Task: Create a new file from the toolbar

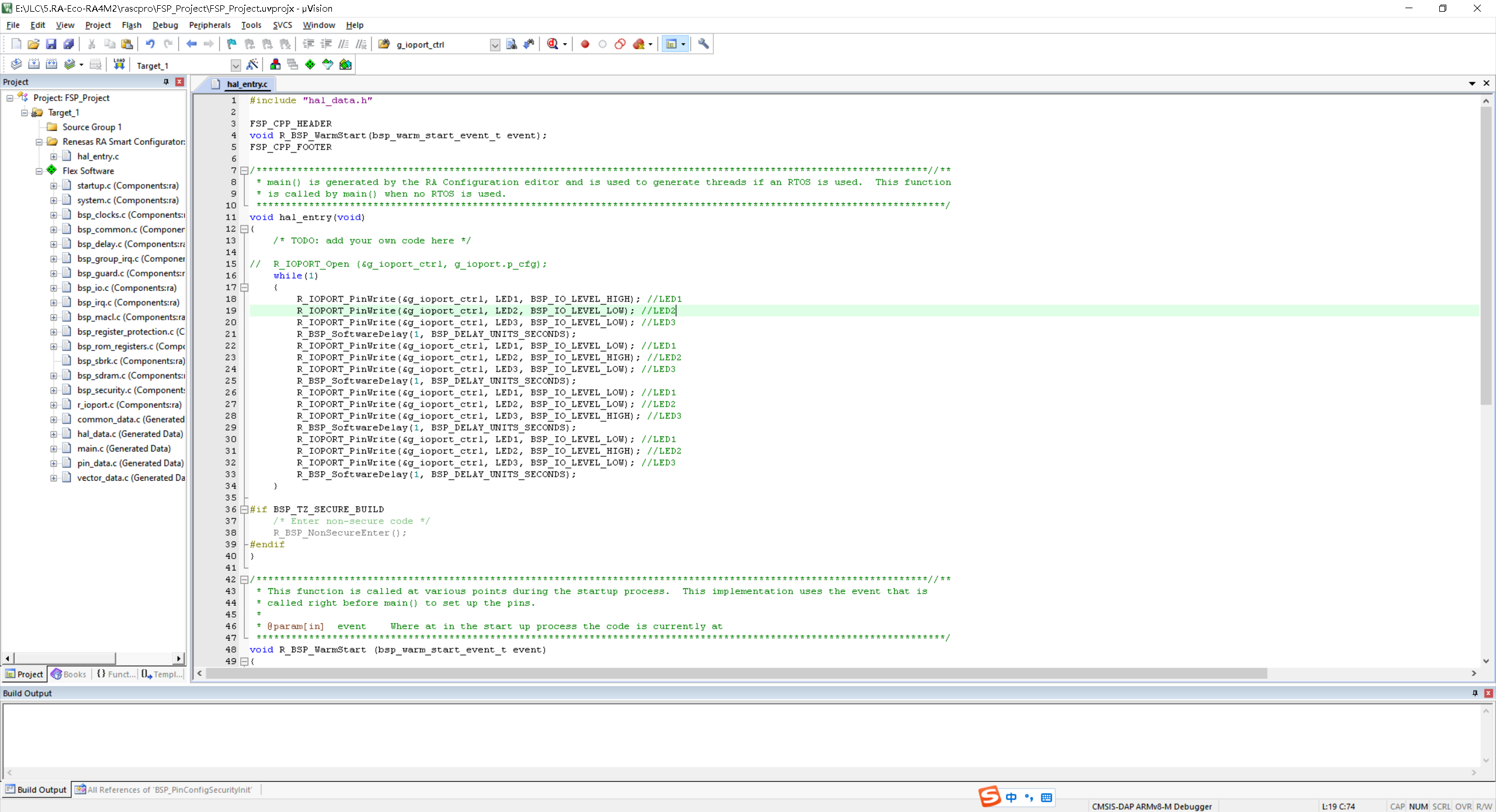Action: click(x=16, y=44)
